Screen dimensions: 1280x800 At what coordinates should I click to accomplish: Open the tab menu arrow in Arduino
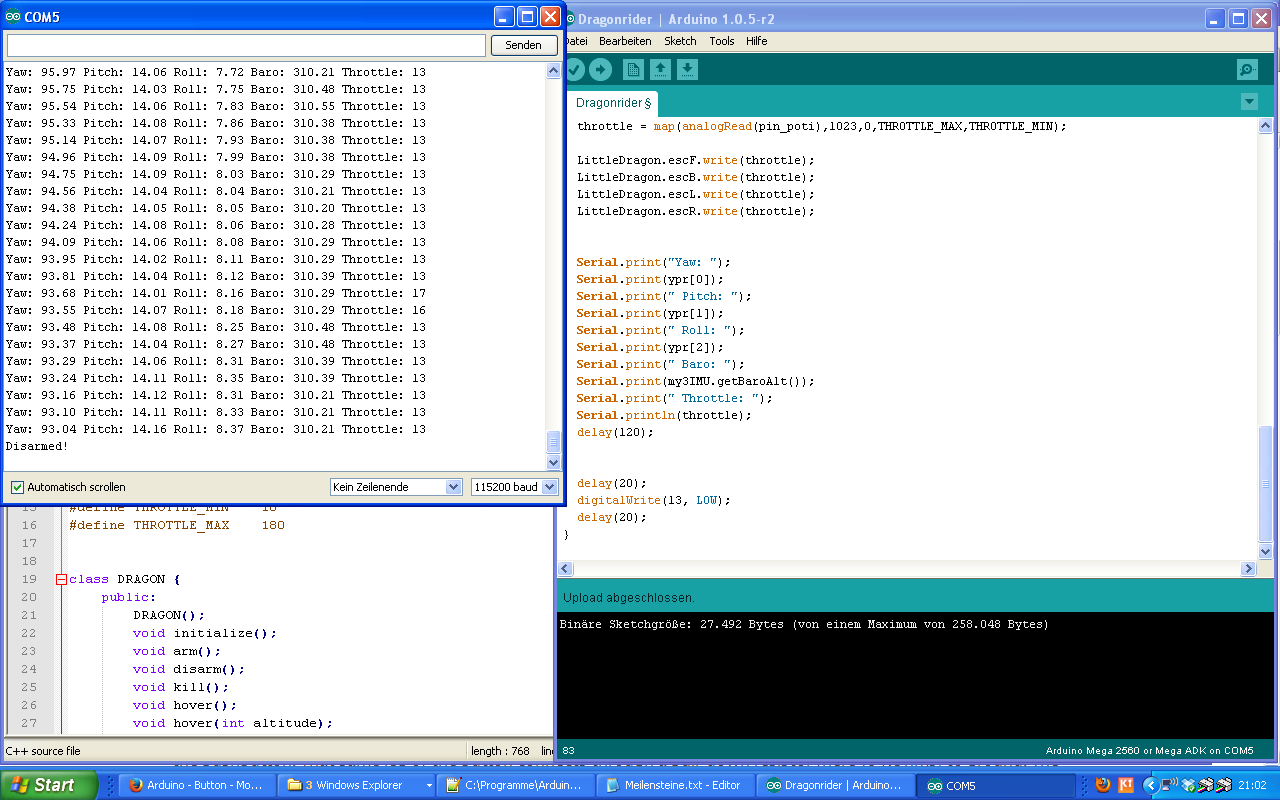tap(1248, 101)
